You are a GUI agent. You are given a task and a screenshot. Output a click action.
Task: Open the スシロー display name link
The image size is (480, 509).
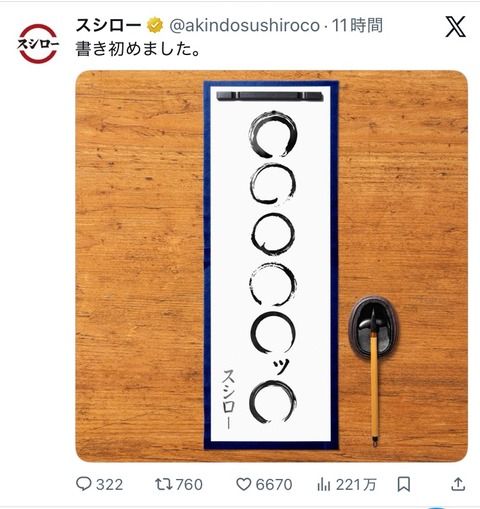tap(108, 26)
